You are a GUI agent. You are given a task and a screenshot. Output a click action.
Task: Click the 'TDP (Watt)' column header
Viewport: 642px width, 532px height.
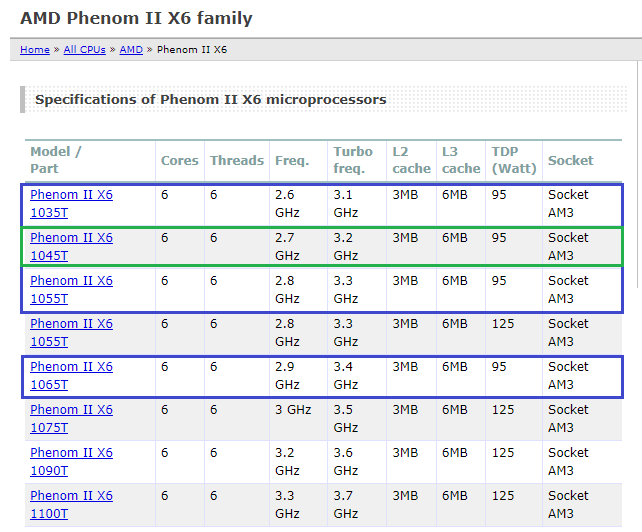(514, 160)
